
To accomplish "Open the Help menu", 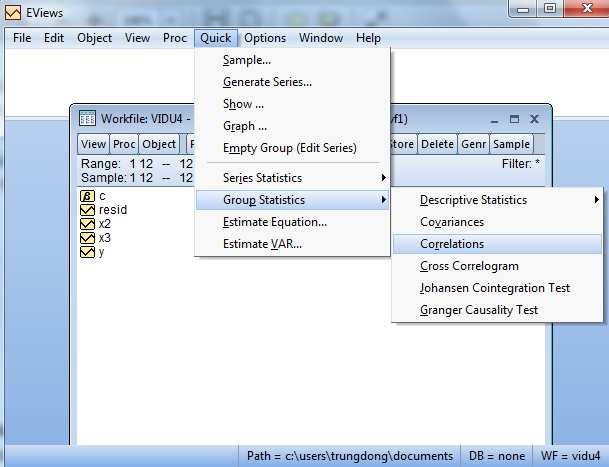I will click(x=368, y=38).
